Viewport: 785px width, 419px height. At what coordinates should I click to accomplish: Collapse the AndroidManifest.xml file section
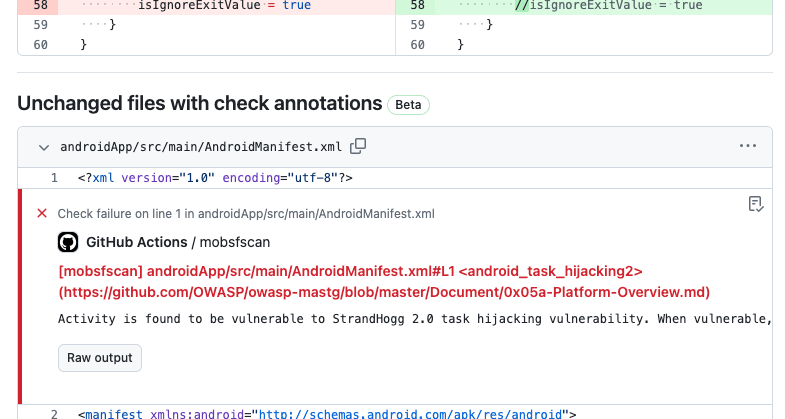(44, 147)
